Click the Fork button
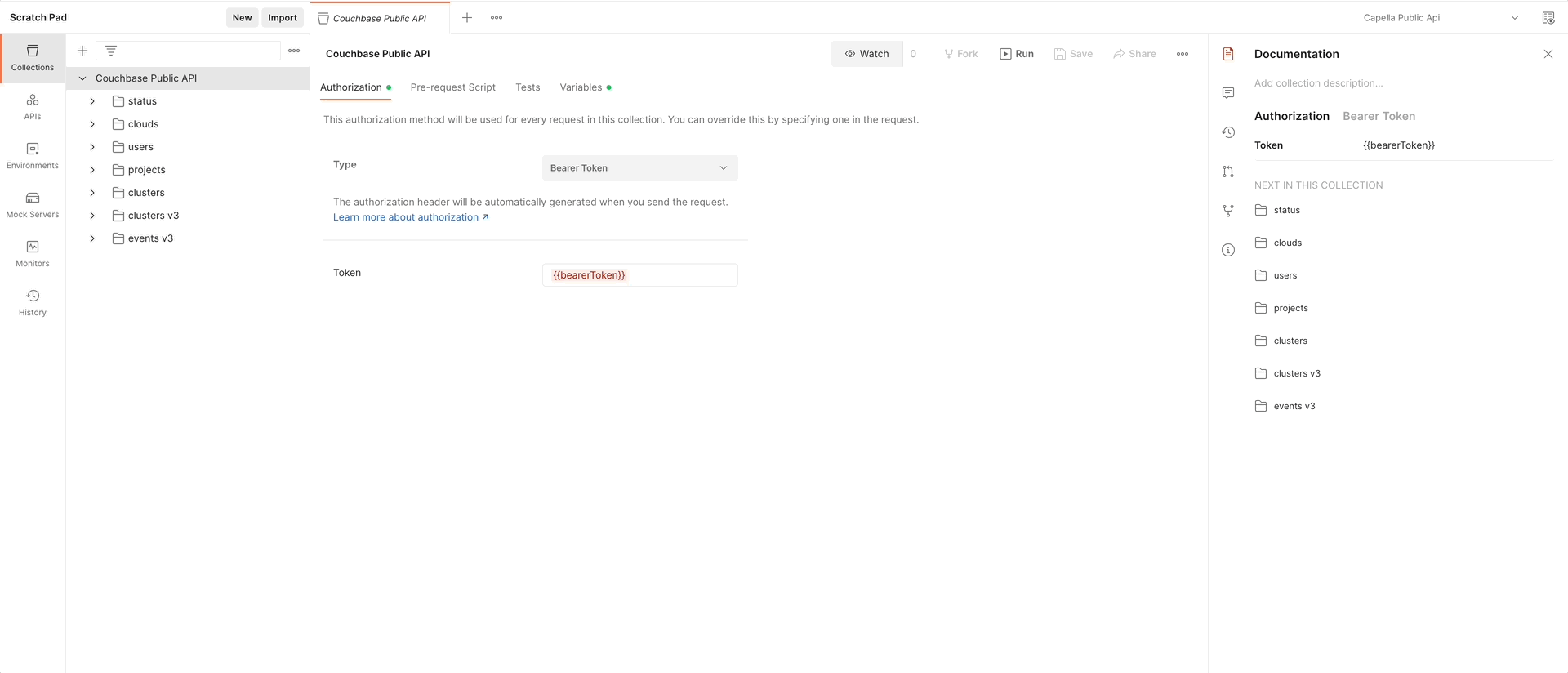 (961, 54)
